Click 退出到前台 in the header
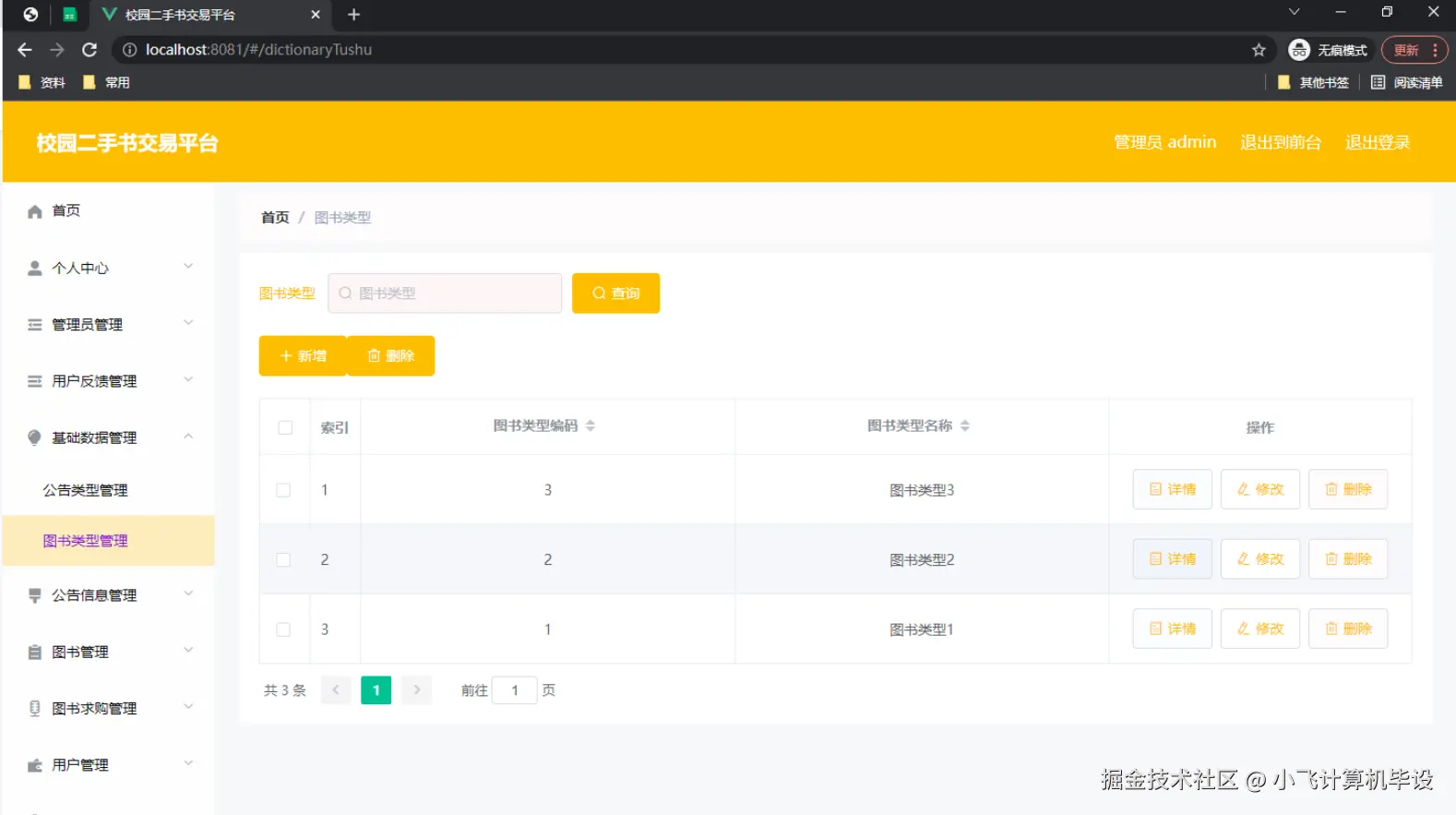Viewport: 1456px width, 815px height. pos(1281,142)
